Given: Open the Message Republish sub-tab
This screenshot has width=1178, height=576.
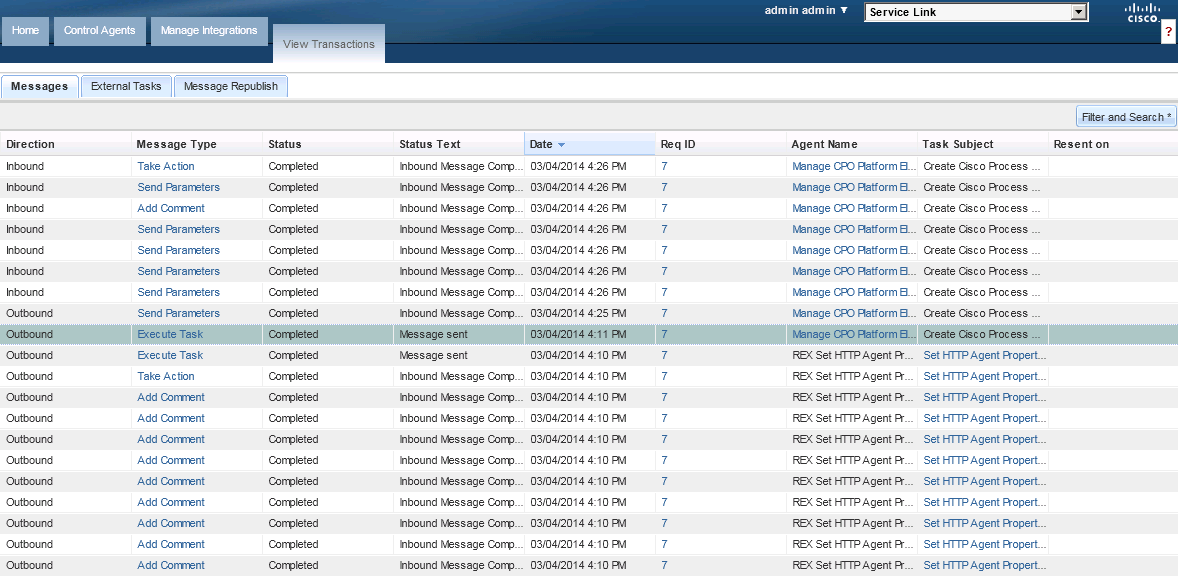Looking at the screenshot, I should click(231, 86).
